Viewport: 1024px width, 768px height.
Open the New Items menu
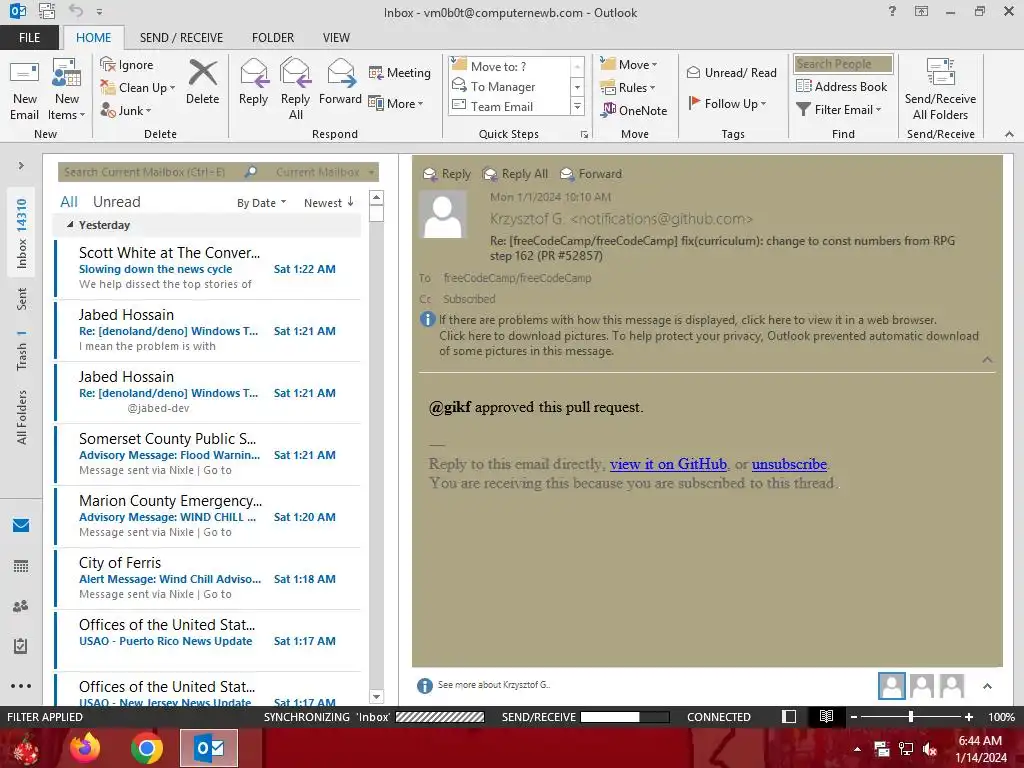(x=67, y=90)
